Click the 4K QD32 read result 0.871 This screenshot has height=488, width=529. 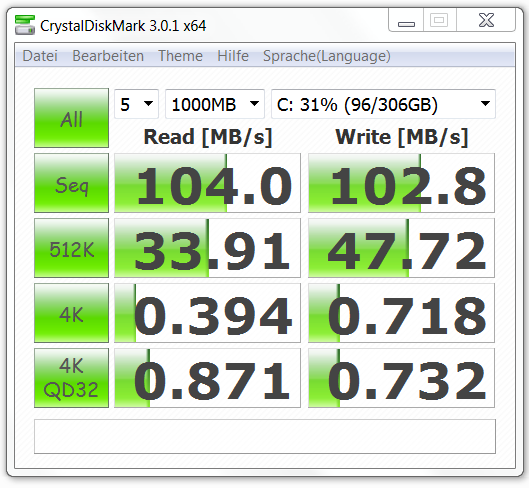click(207, 378)
